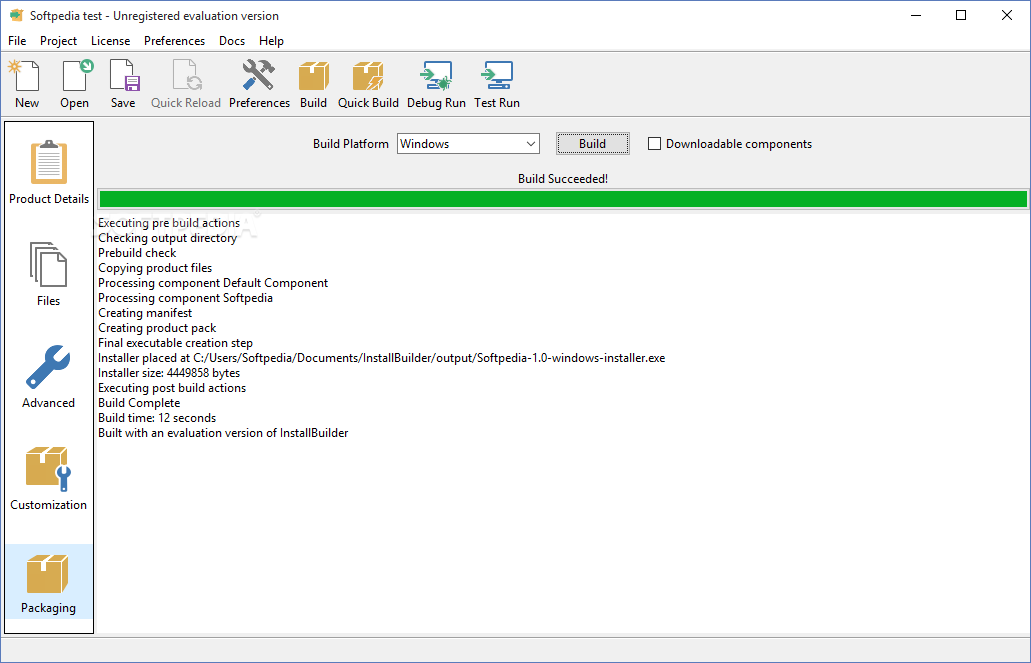Open Preferences from the hammer-and-wrench icon
The width and height of the screenshot is (1031, 663).
coord(259,84)
